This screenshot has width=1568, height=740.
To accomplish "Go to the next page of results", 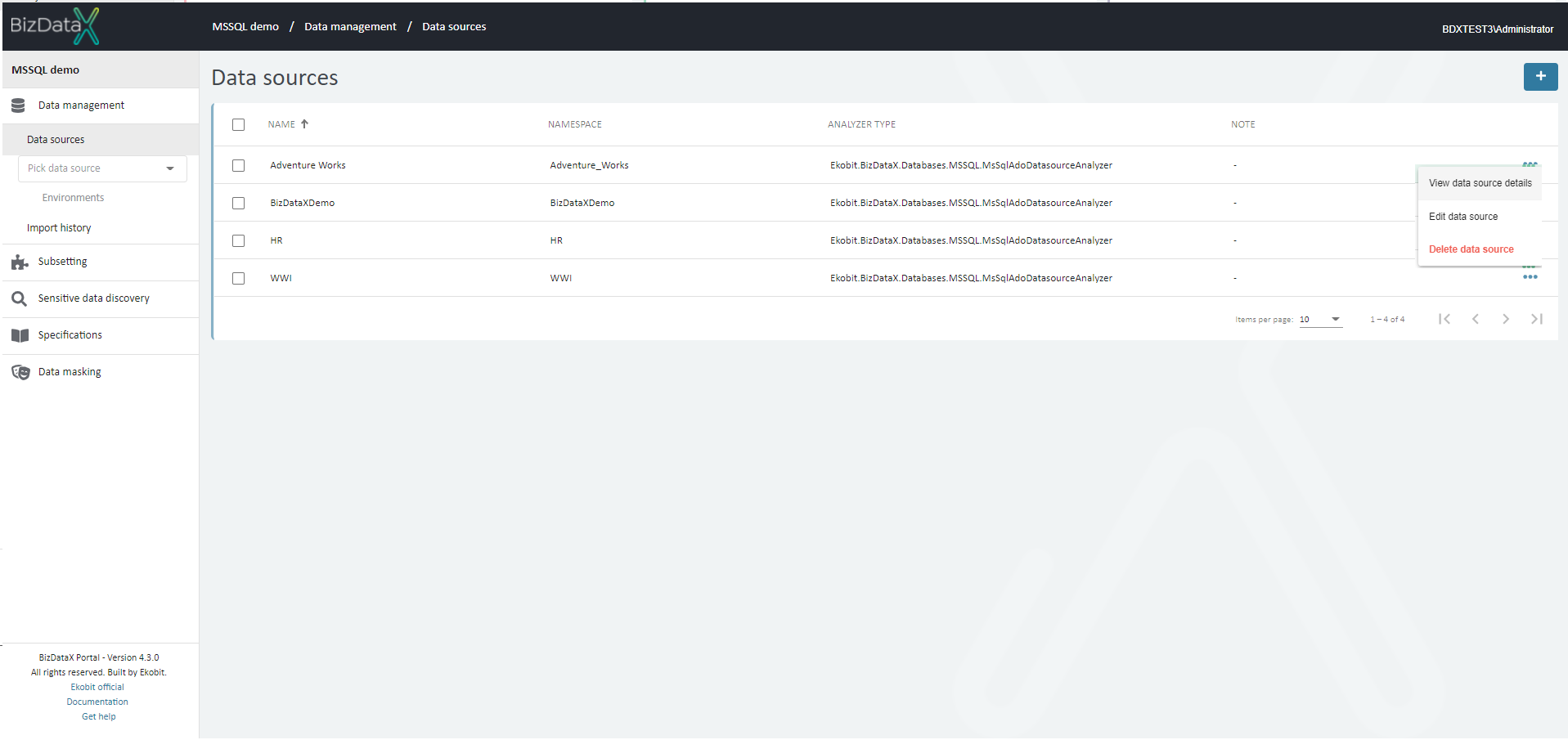I will click(x=1506, y=319).
